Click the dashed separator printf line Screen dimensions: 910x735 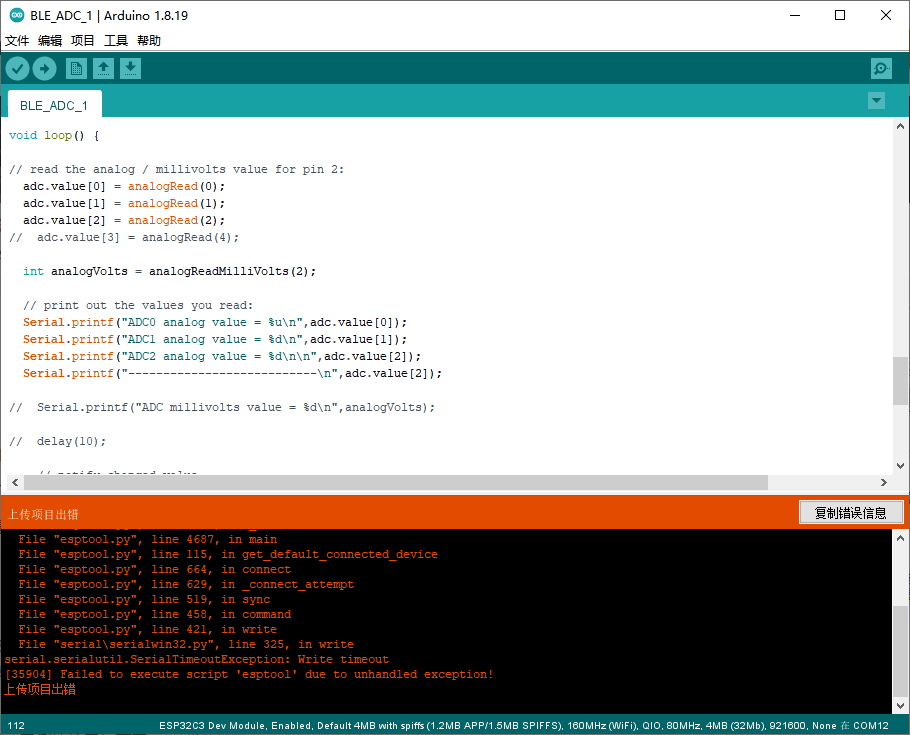coord(232,373)
